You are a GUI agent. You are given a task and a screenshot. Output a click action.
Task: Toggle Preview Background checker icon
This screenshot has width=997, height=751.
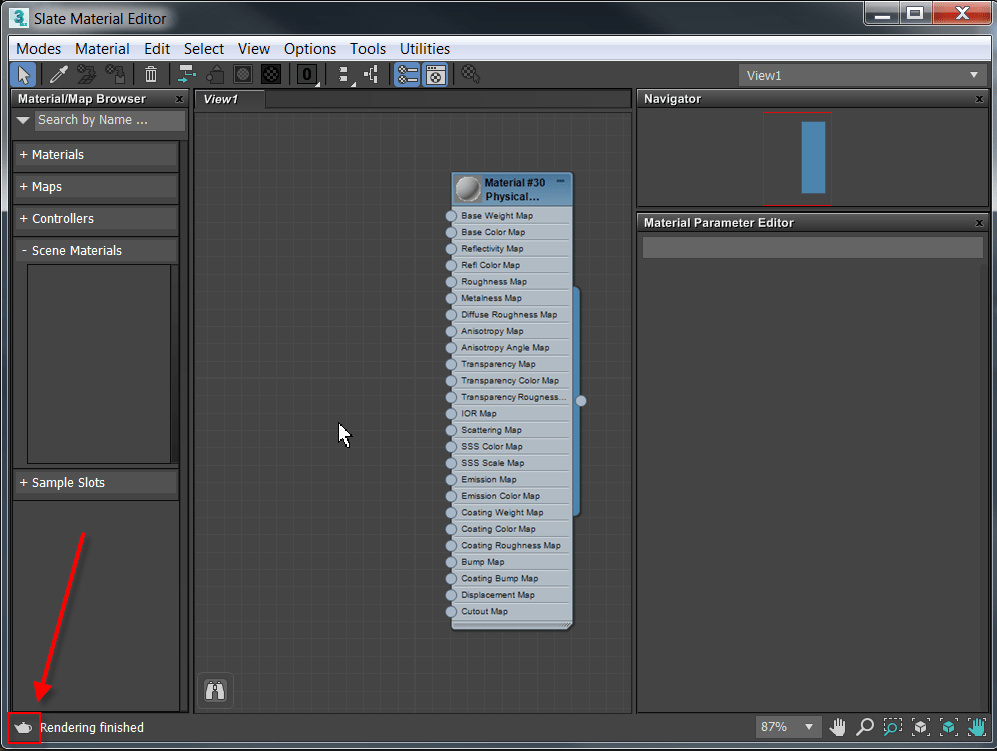click(x=271, y=75)
